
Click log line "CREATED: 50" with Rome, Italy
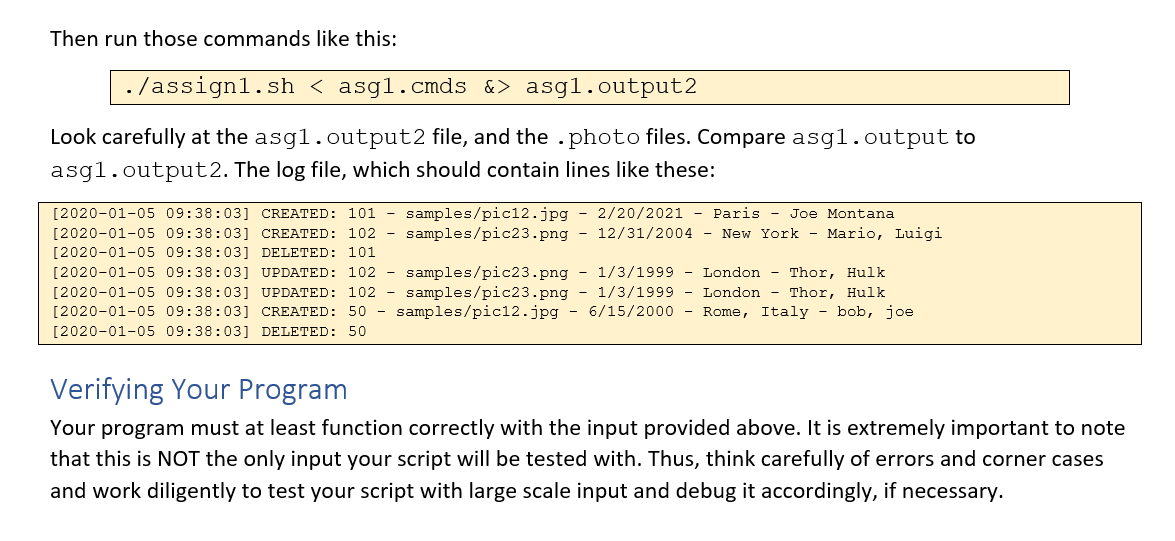click(483, 312)
